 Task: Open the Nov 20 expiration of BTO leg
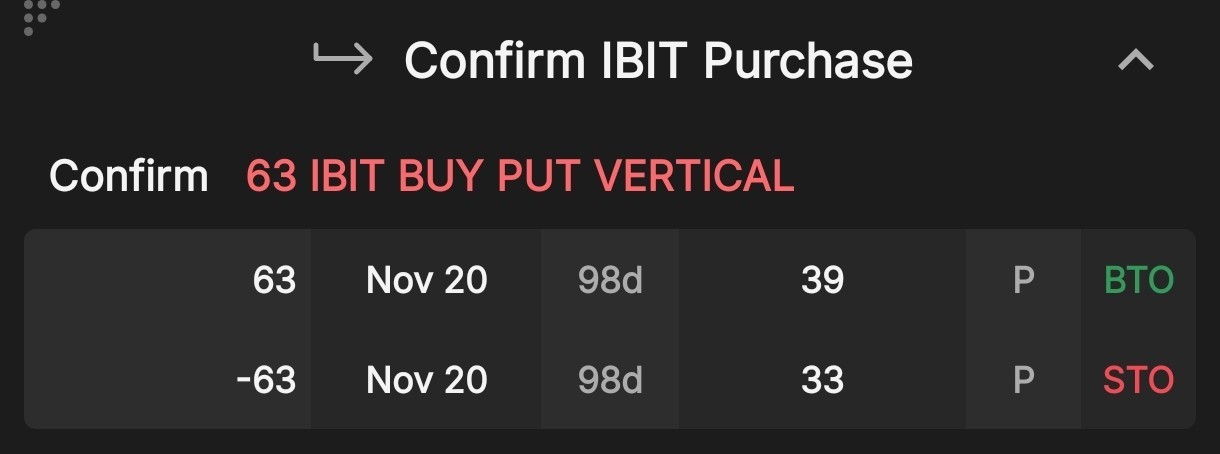pos(427,280)
